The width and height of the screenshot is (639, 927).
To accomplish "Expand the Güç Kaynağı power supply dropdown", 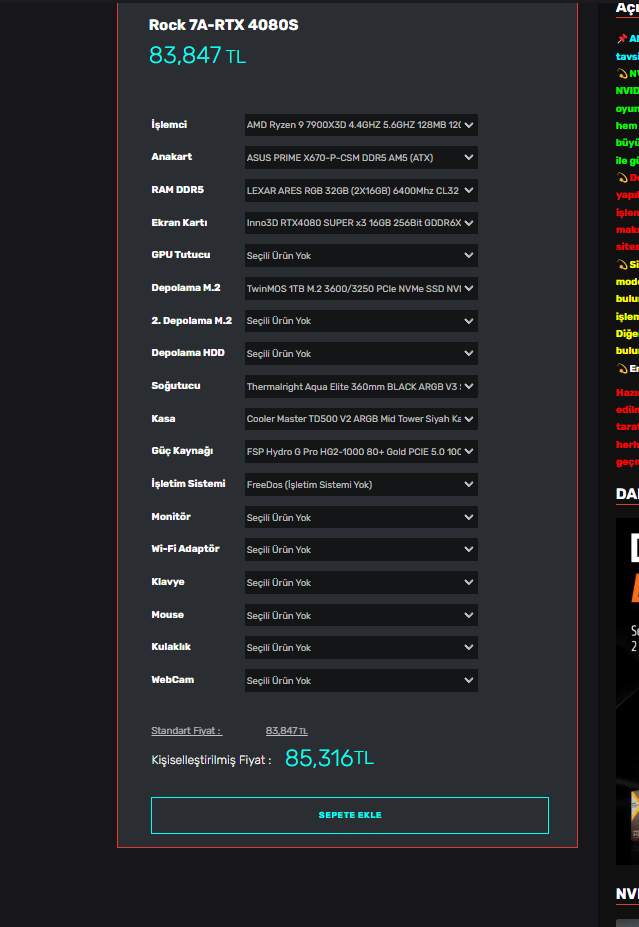I will point(361,452).
